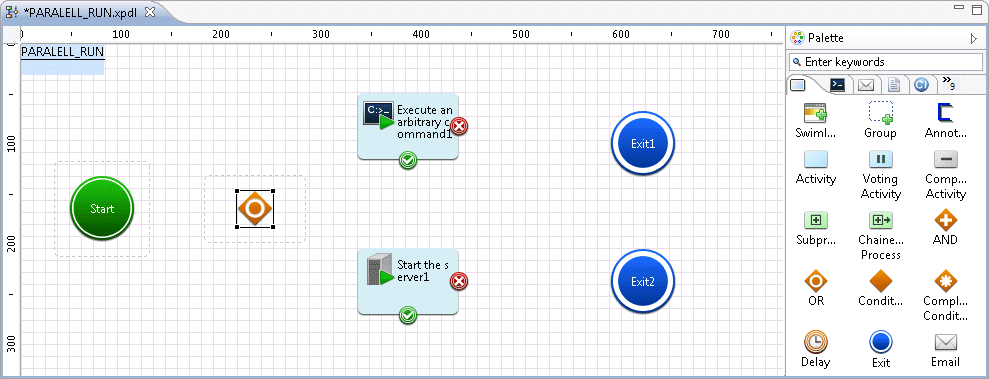
Task: Select the Delay clock palette item
Action: click(816, 350)
